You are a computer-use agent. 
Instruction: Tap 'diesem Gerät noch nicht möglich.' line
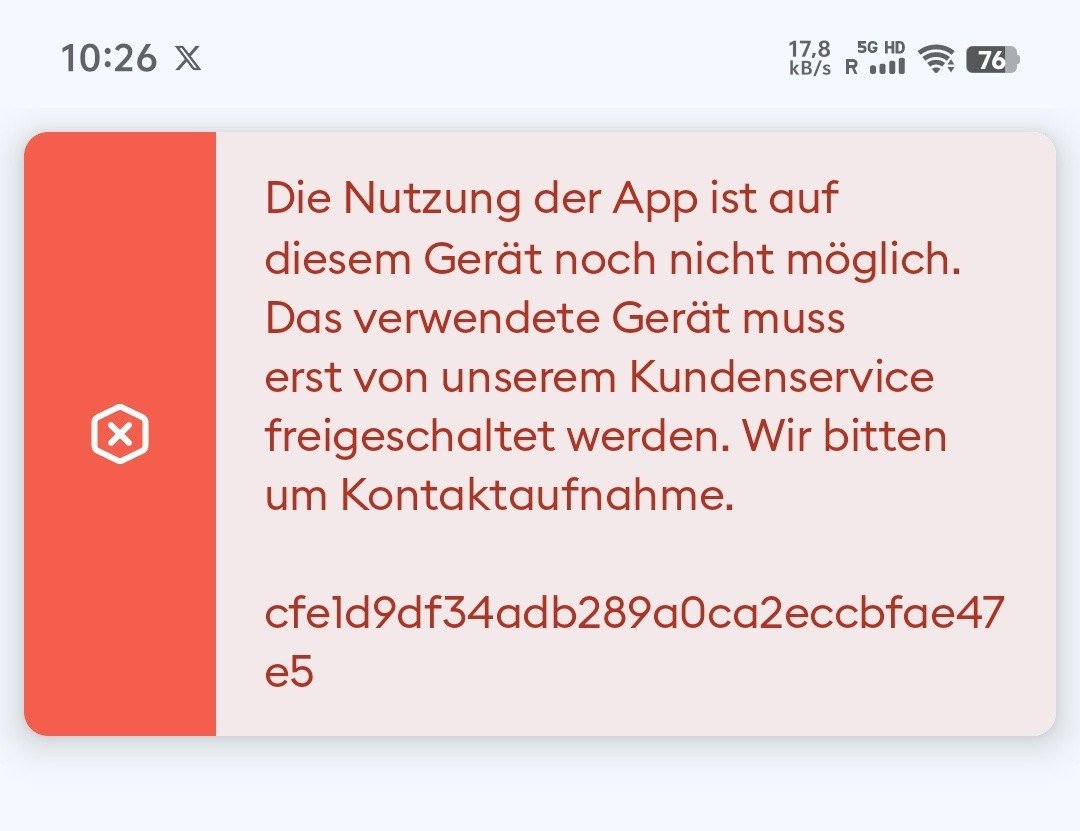pyautogui.click(x=612, y=260)
